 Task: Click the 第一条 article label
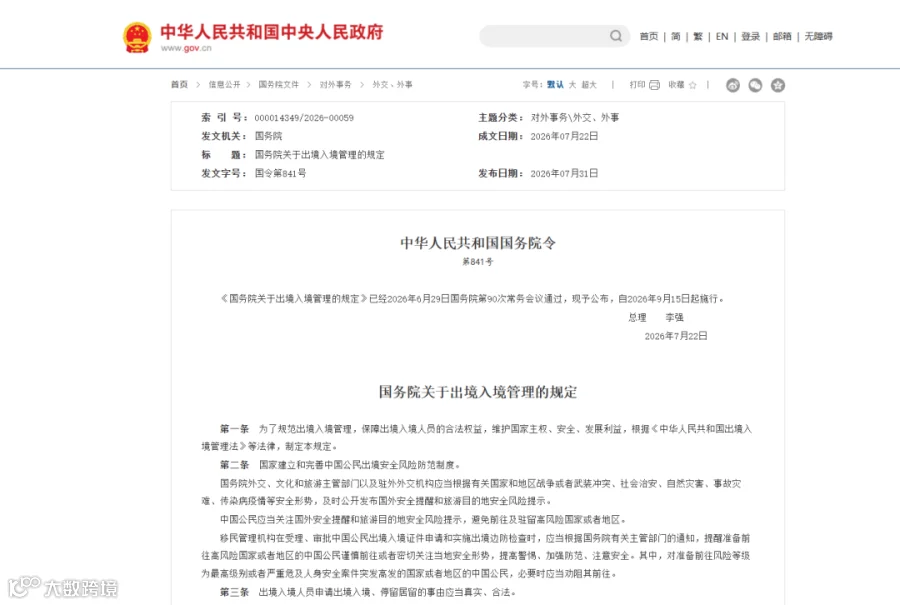tap(234, 429)
